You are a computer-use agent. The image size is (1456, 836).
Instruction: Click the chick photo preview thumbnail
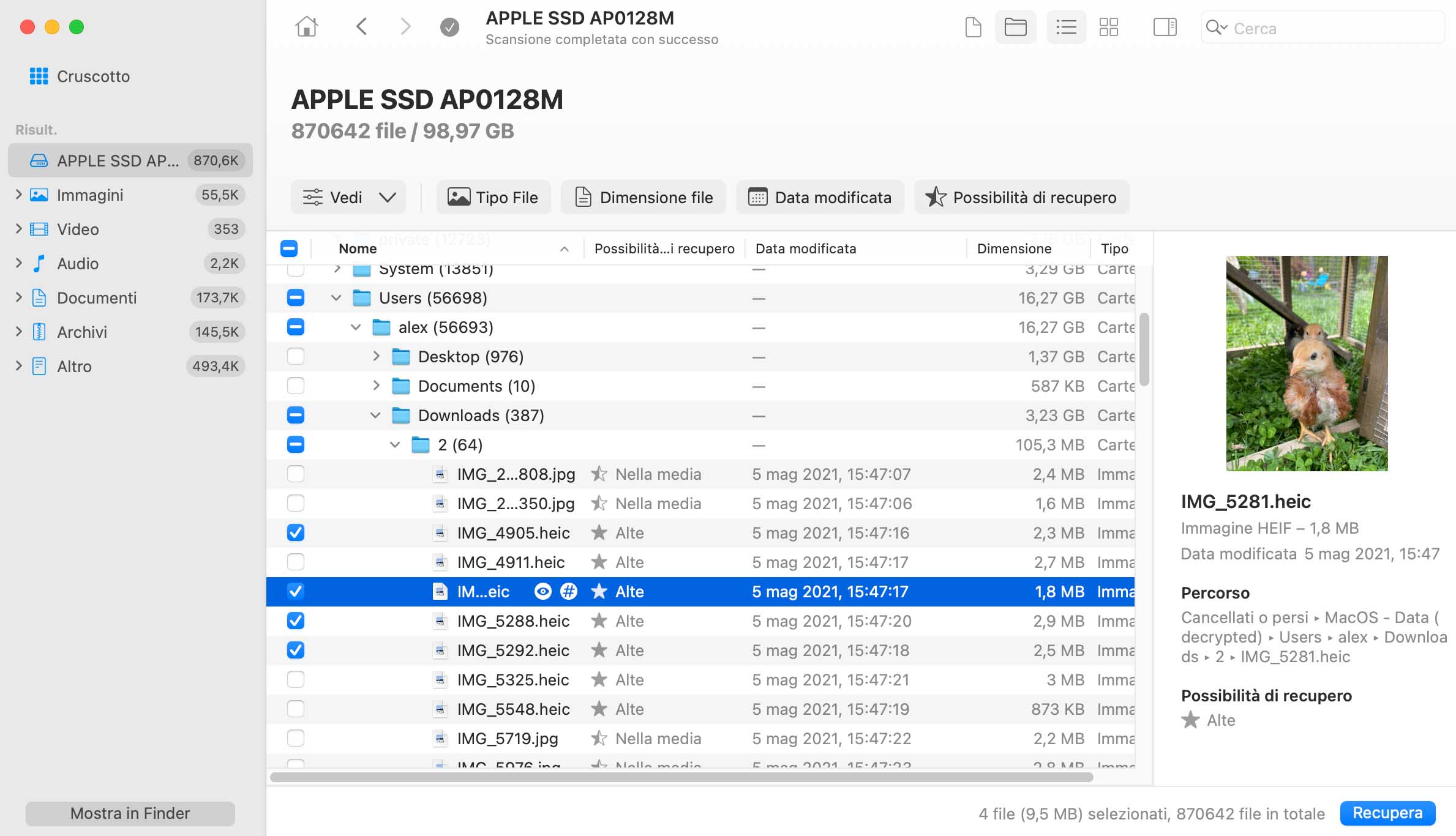pos(1307,364)
